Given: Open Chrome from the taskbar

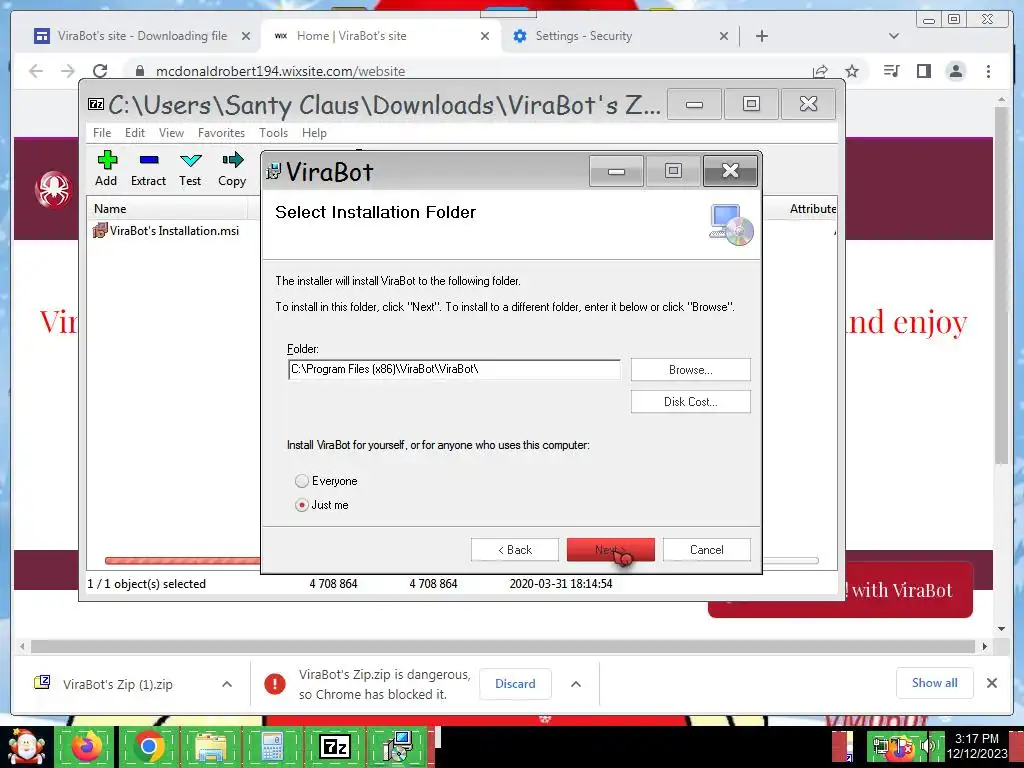Looking at the screenshot, I should (x=148, y=747).
